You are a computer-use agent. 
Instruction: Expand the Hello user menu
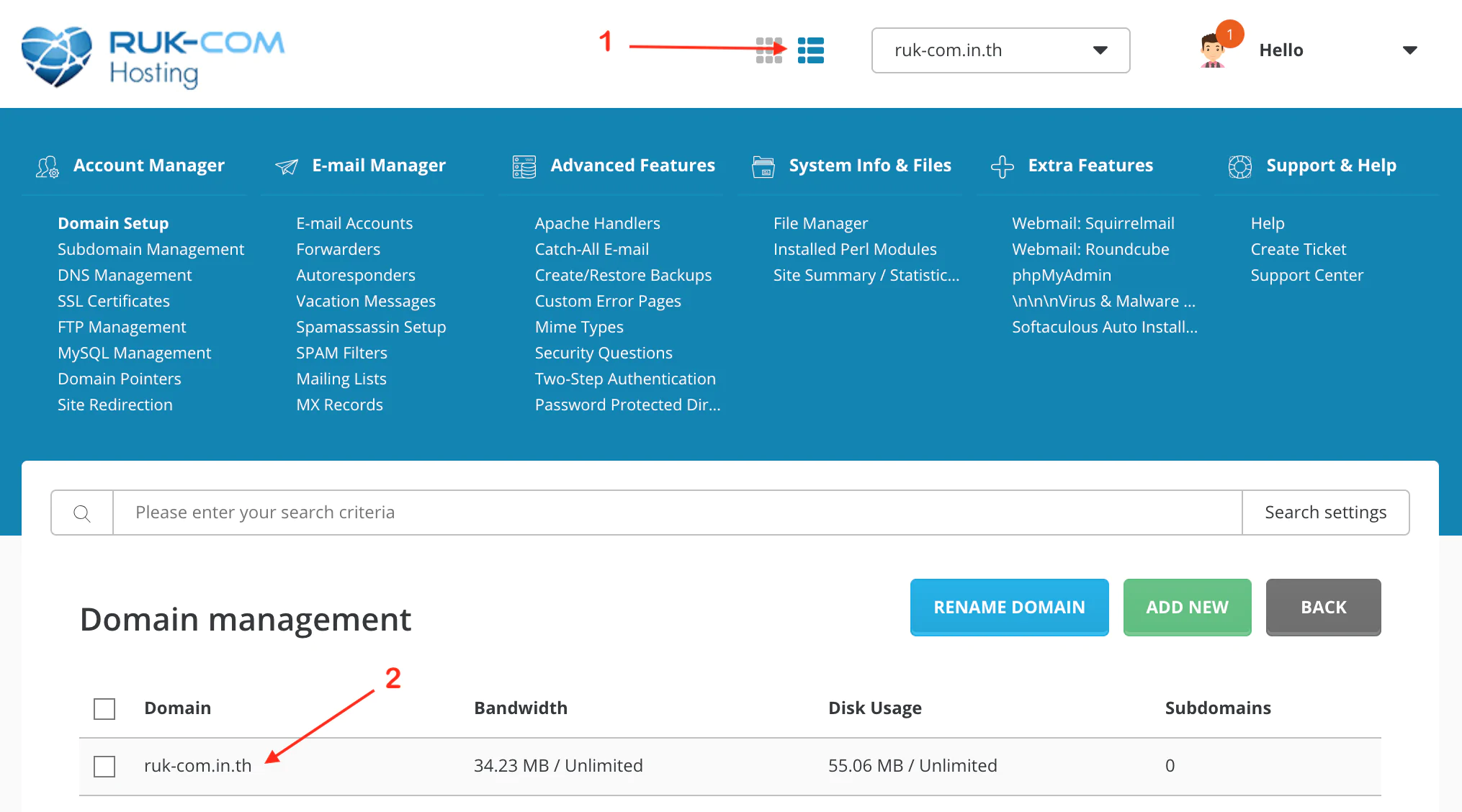pyautogui.click(x=1409, y=50)
